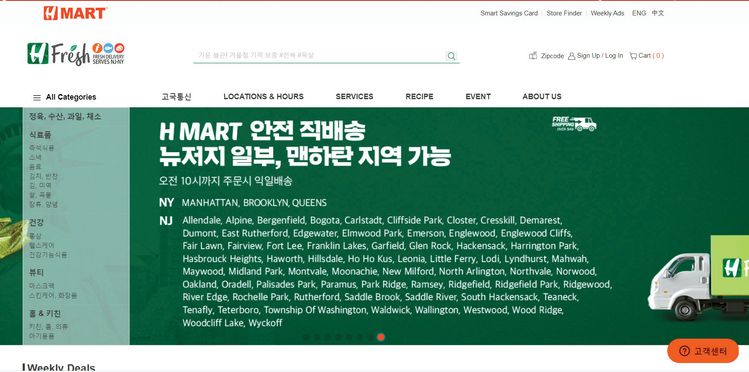This screenshot has width=749, height=372.
Task: Select the 홈 & 키친 category heading
Action: point(45,314)
